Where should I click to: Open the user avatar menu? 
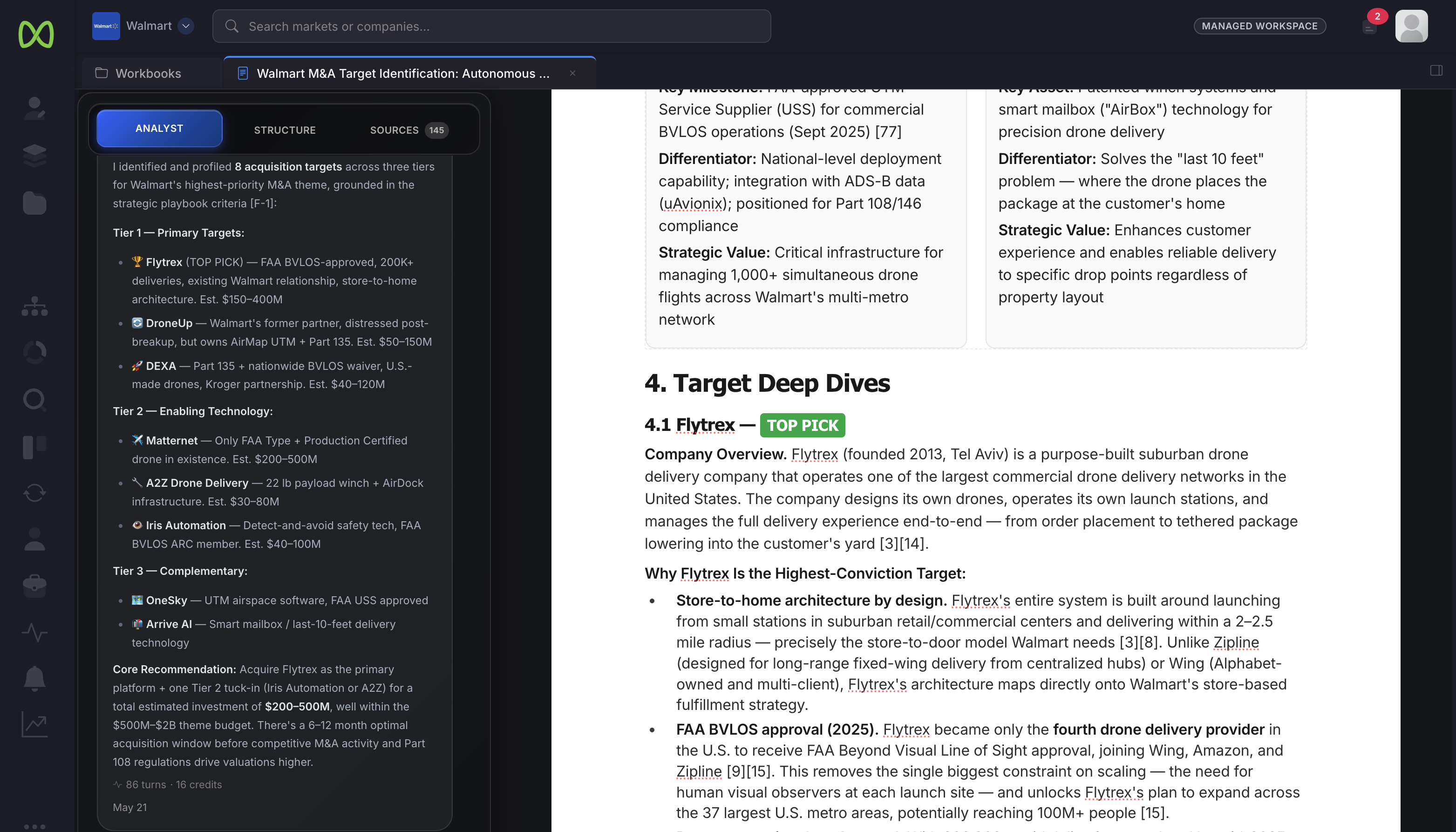pyautogui.click(x=1411, y=26)
